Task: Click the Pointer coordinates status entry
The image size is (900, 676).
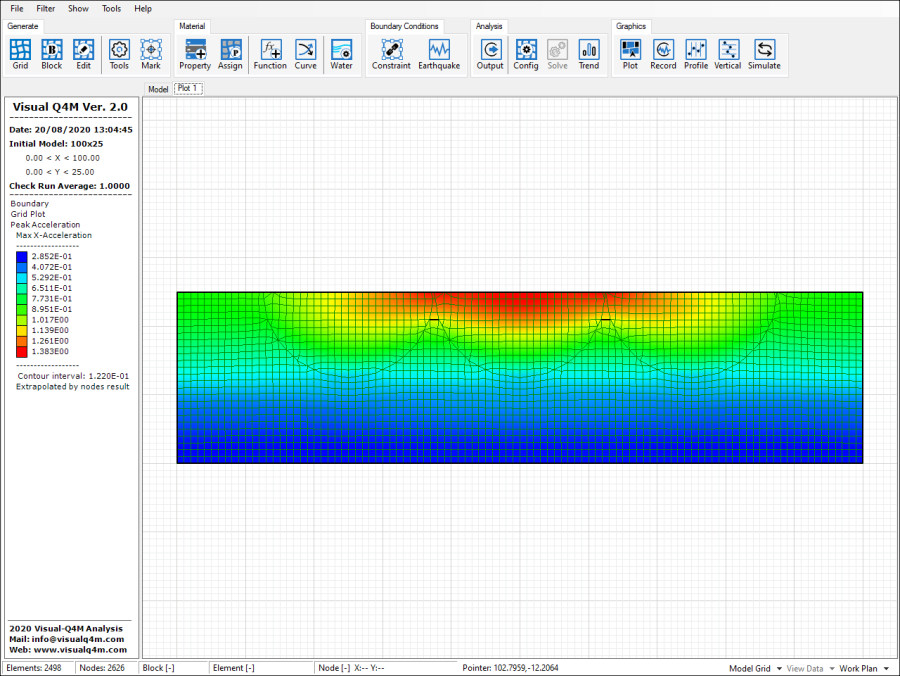Action: pyautogui.click(x=510, y=669)
